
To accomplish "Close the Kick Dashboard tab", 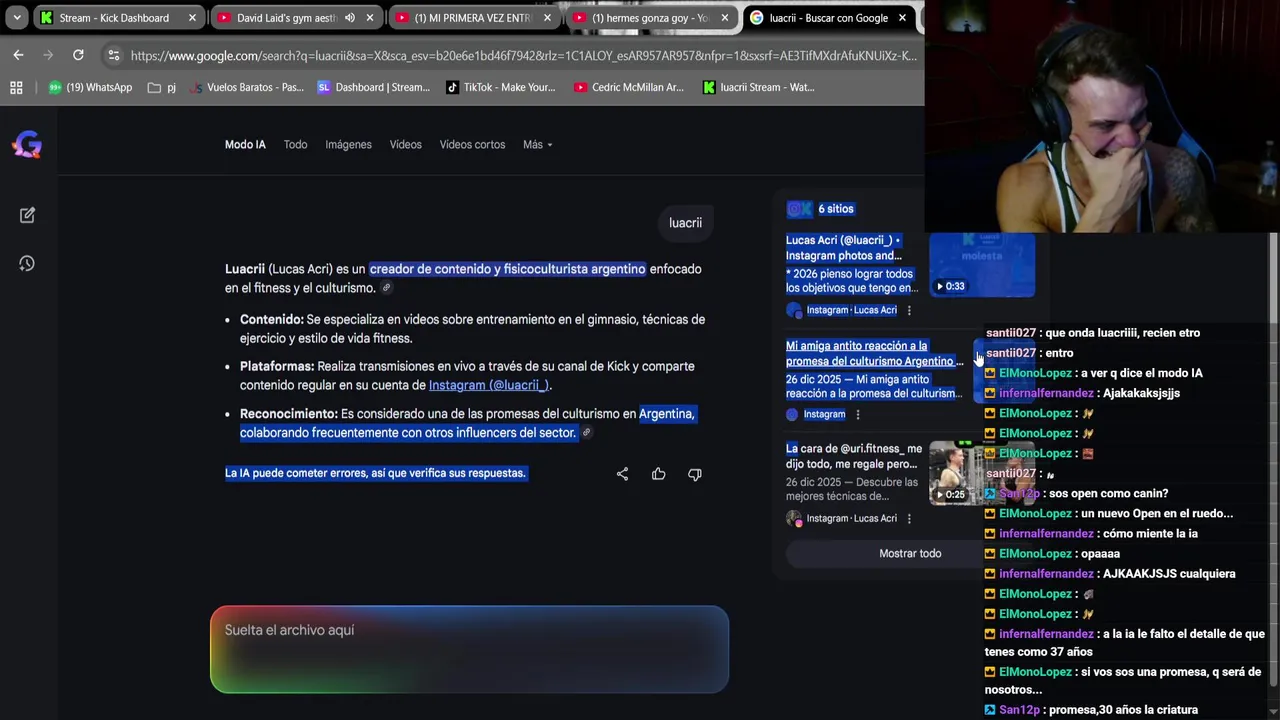I will click(x=192, y=18).
